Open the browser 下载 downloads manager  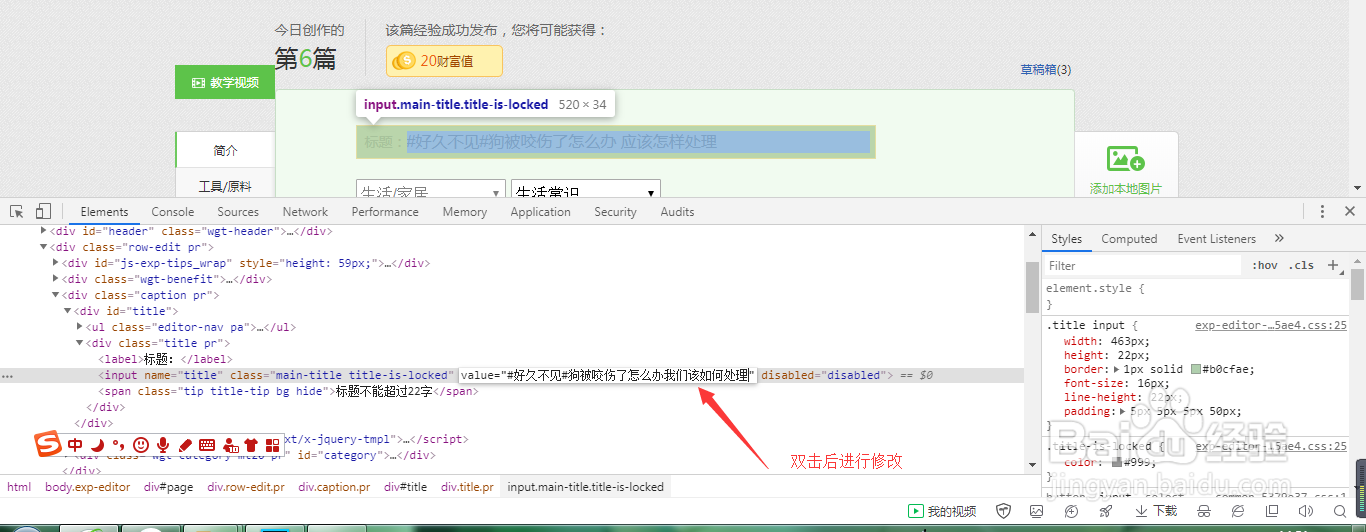[x=1156, y=511]
